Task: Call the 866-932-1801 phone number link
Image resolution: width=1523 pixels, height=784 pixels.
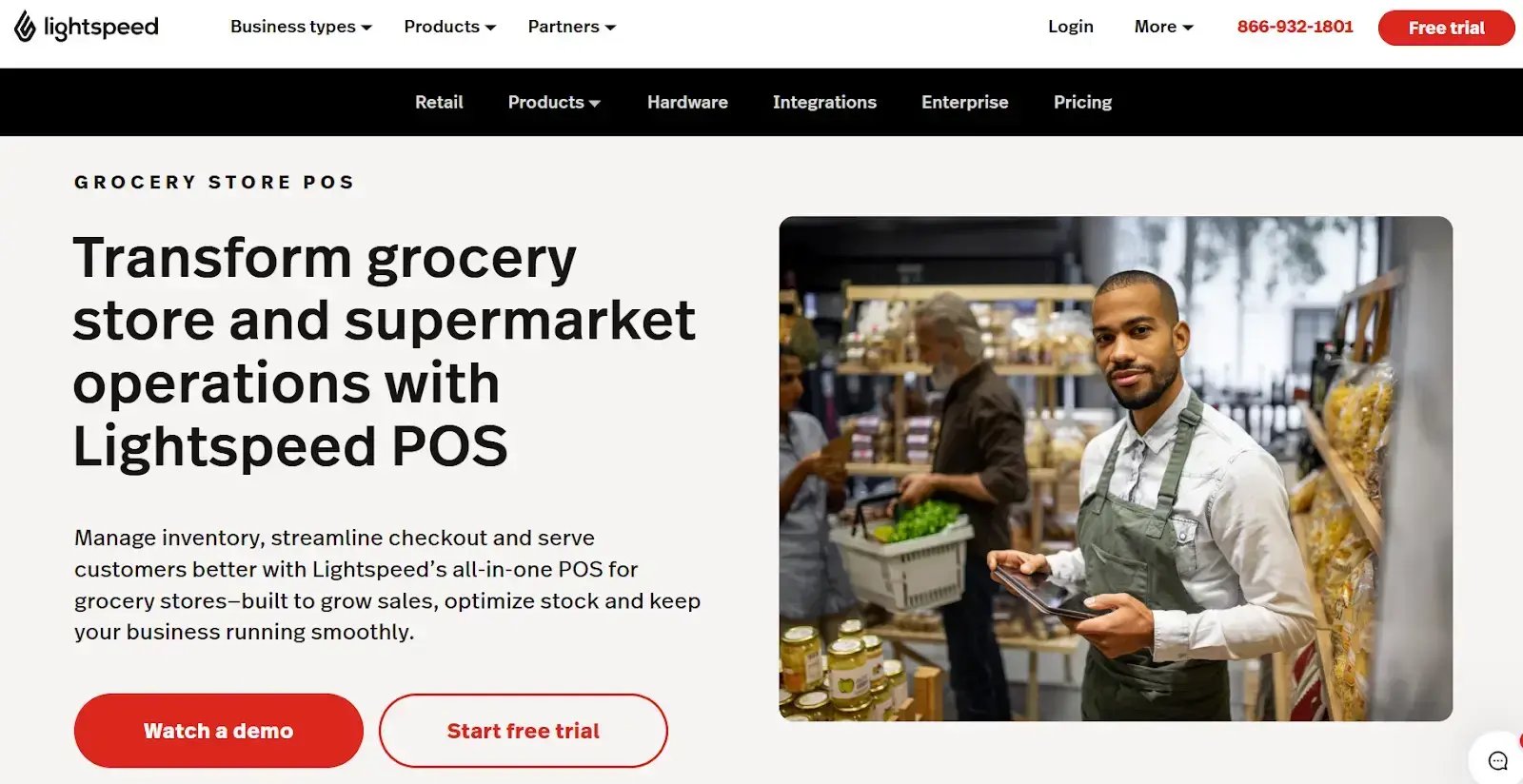Action: pos(1295,27)
